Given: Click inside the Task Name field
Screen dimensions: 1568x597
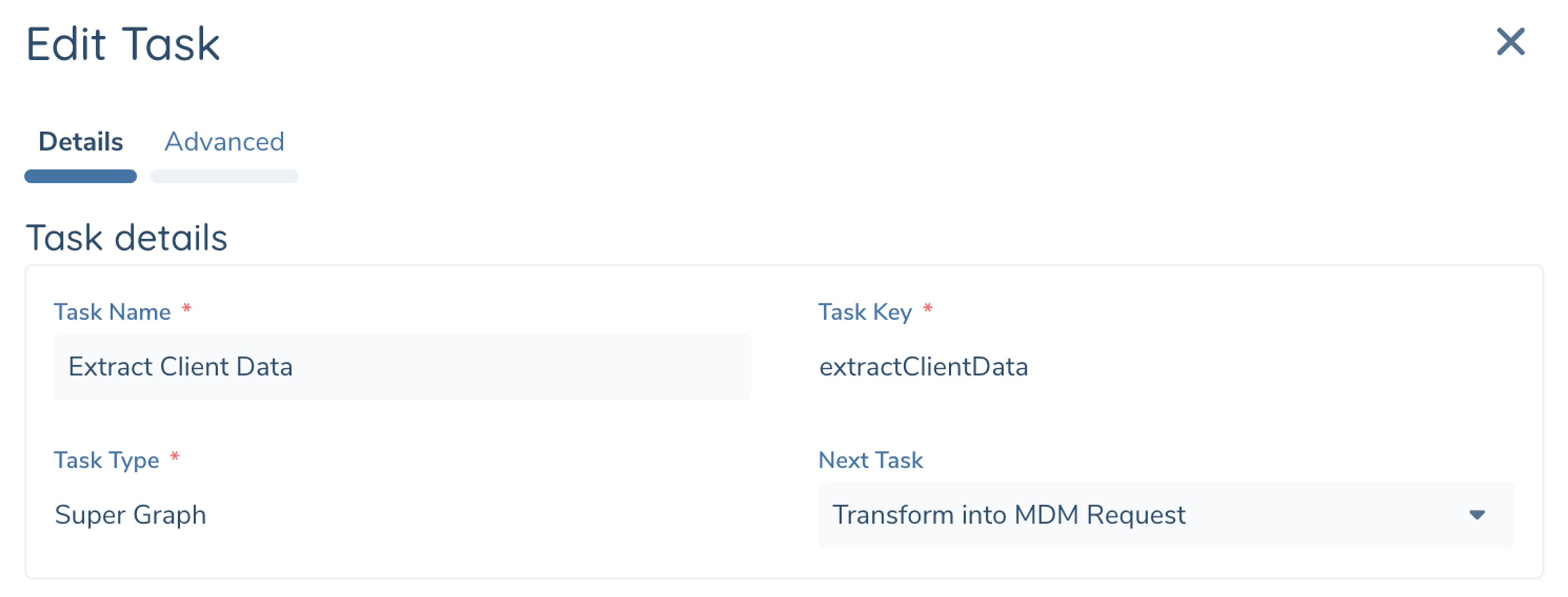Looking at the screenshot, I should 401,367.
